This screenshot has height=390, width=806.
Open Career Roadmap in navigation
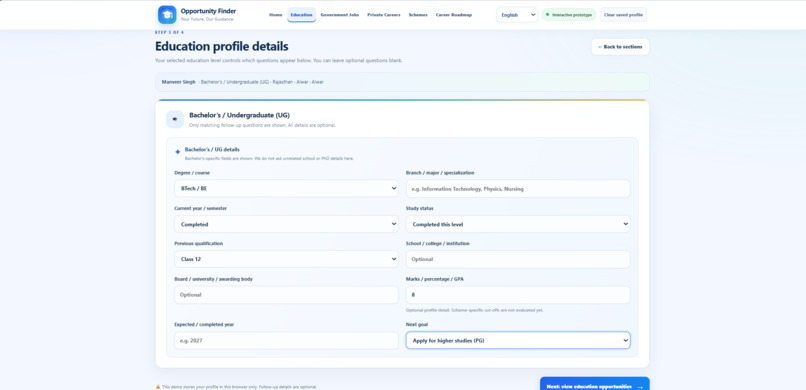pyautogui.click(x=453, y=15)
